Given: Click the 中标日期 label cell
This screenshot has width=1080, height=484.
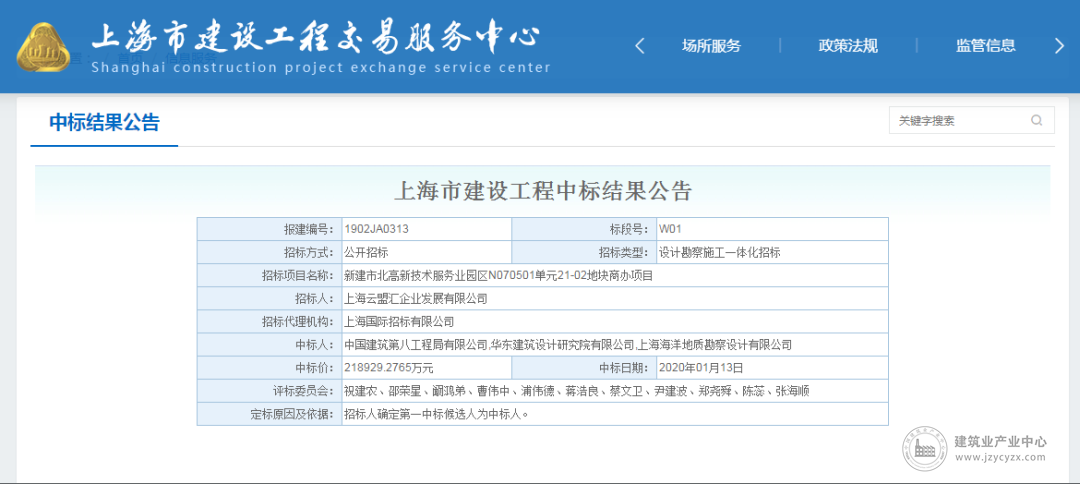Looking at the screenshot, I should tap(584, 368).
